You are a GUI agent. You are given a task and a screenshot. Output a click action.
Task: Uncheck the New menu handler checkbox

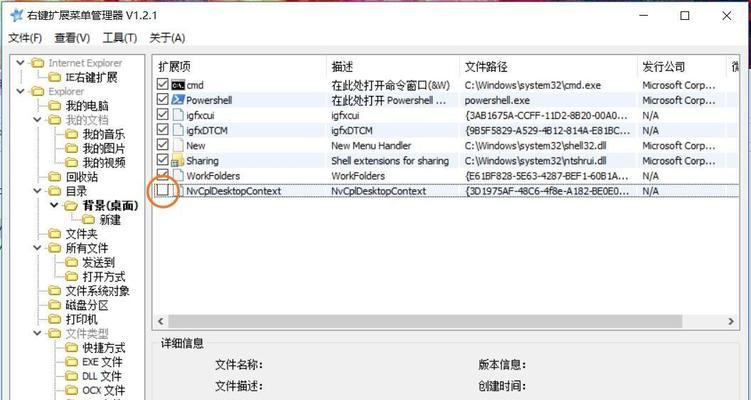pyautogui.click(x=163, y=145)
